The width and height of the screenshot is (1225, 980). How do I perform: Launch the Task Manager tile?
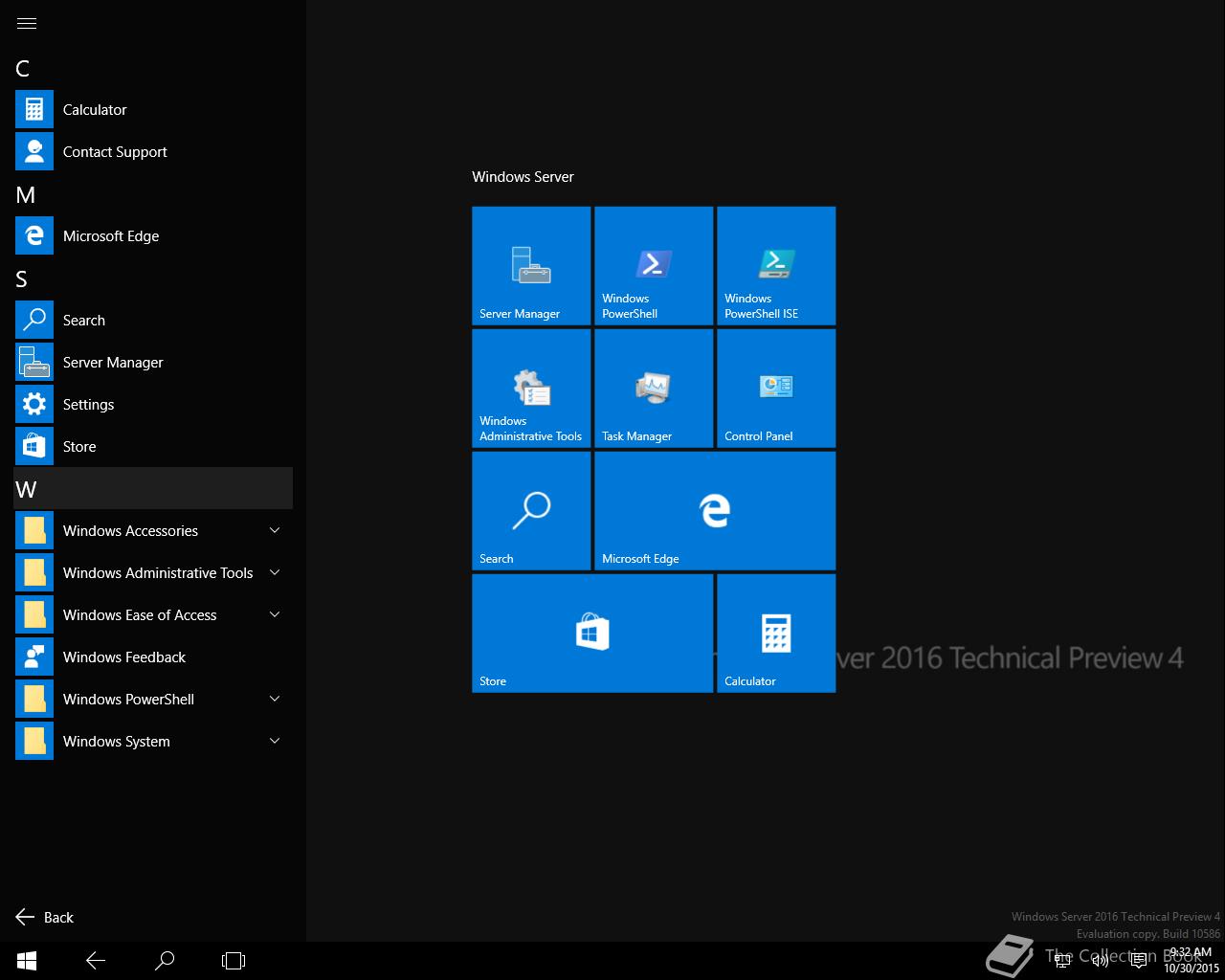(x=654, y=389)
